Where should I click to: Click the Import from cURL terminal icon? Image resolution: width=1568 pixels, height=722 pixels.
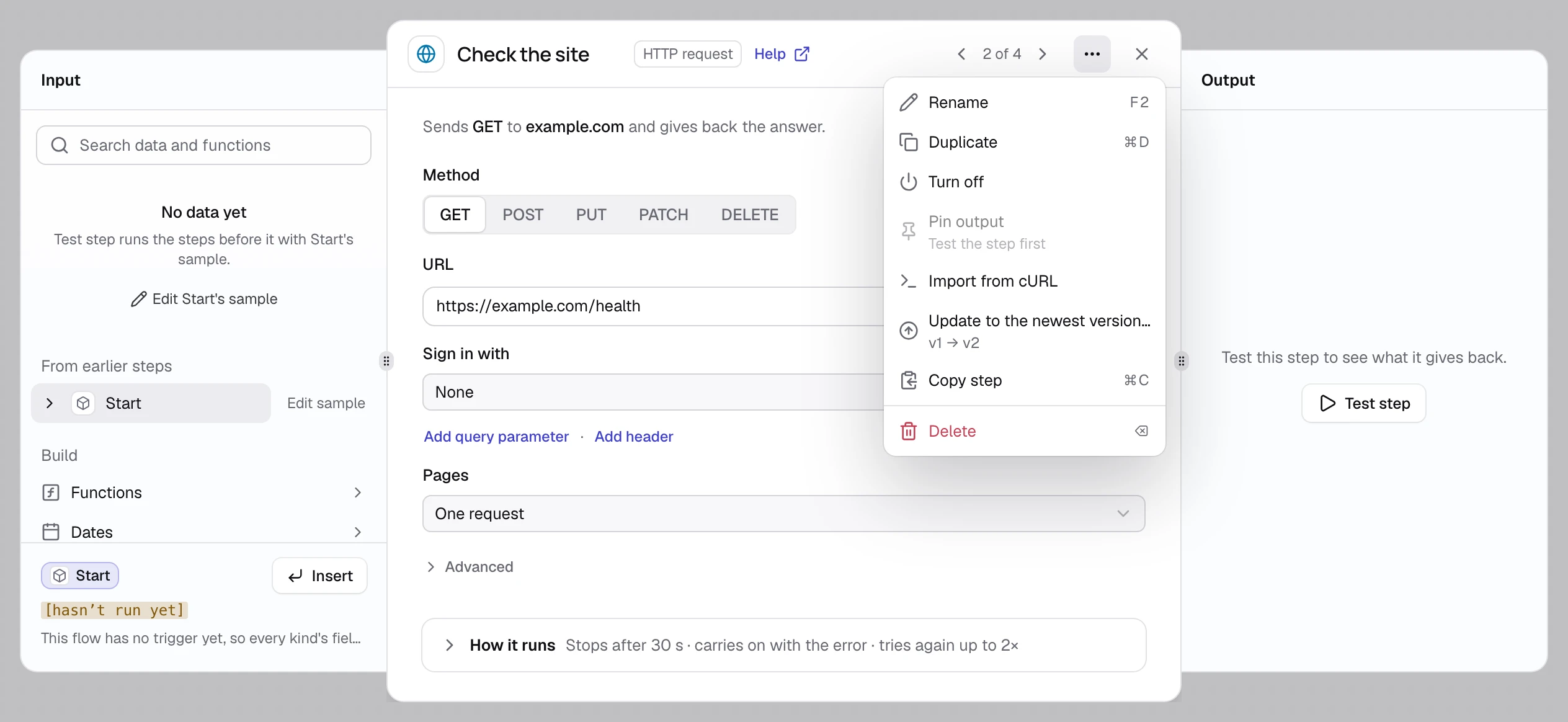(908, 281)
